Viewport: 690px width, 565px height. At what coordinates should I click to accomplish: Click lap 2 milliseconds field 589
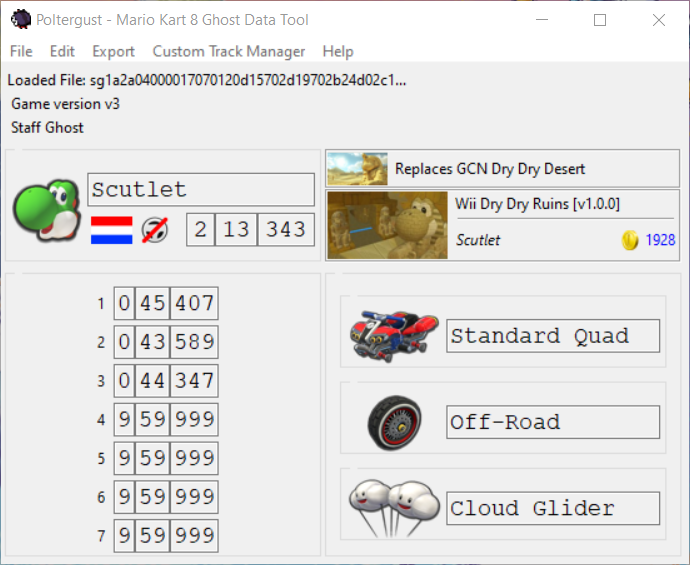pos(194,342)
